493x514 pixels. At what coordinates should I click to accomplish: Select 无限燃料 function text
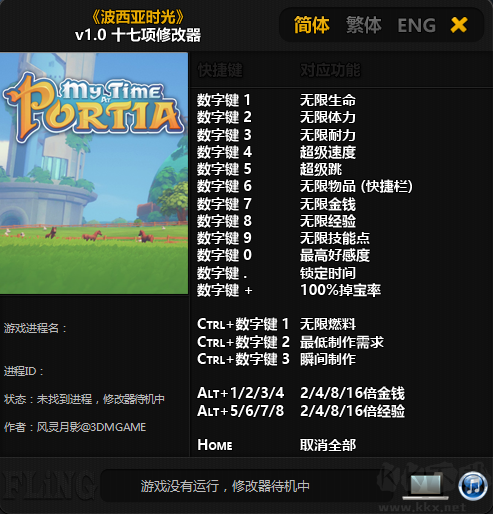point(328,324)
